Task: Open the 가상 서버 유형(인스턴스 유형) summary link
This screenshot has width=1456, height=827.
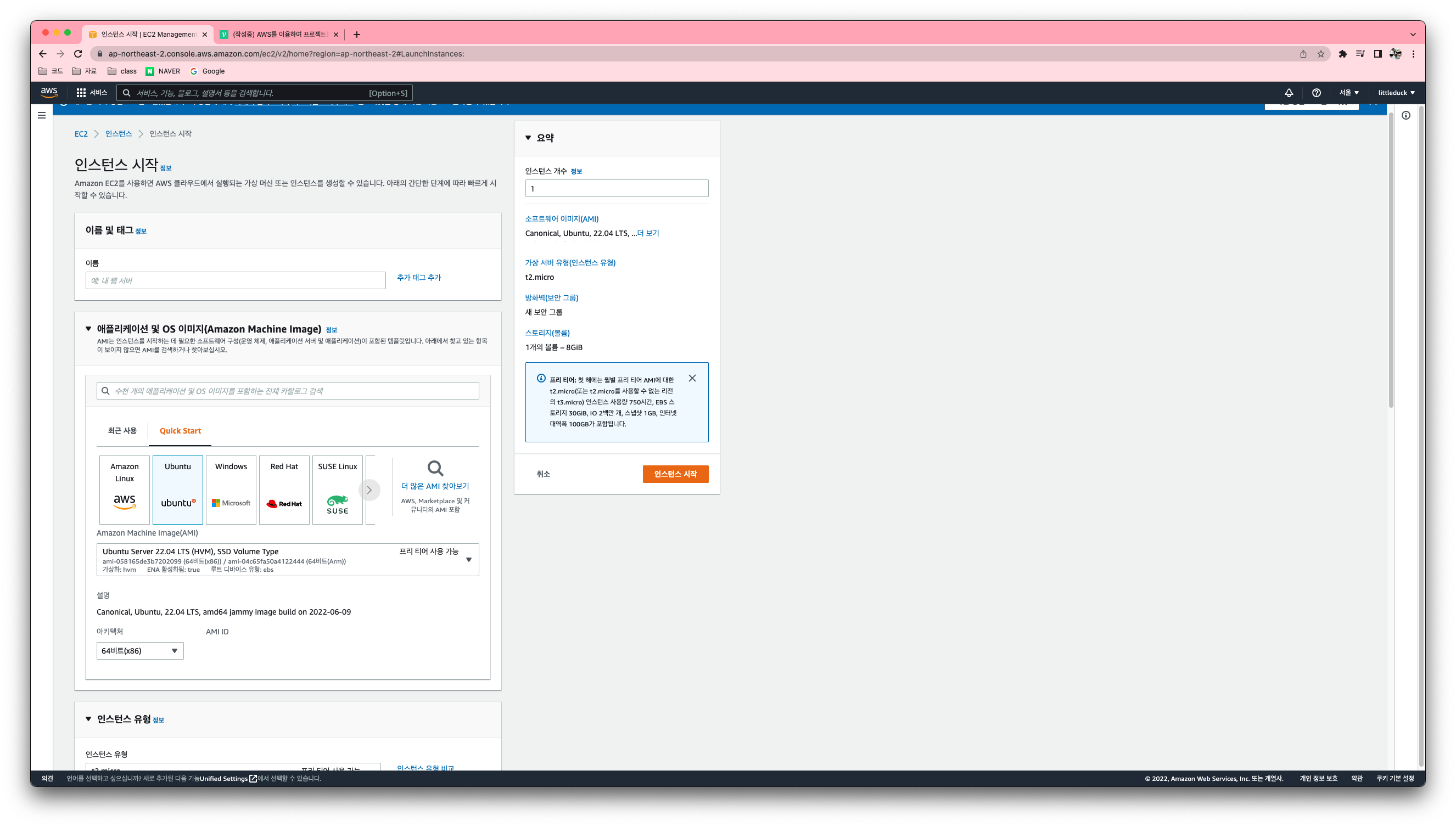Action: (x=570, y=263)
